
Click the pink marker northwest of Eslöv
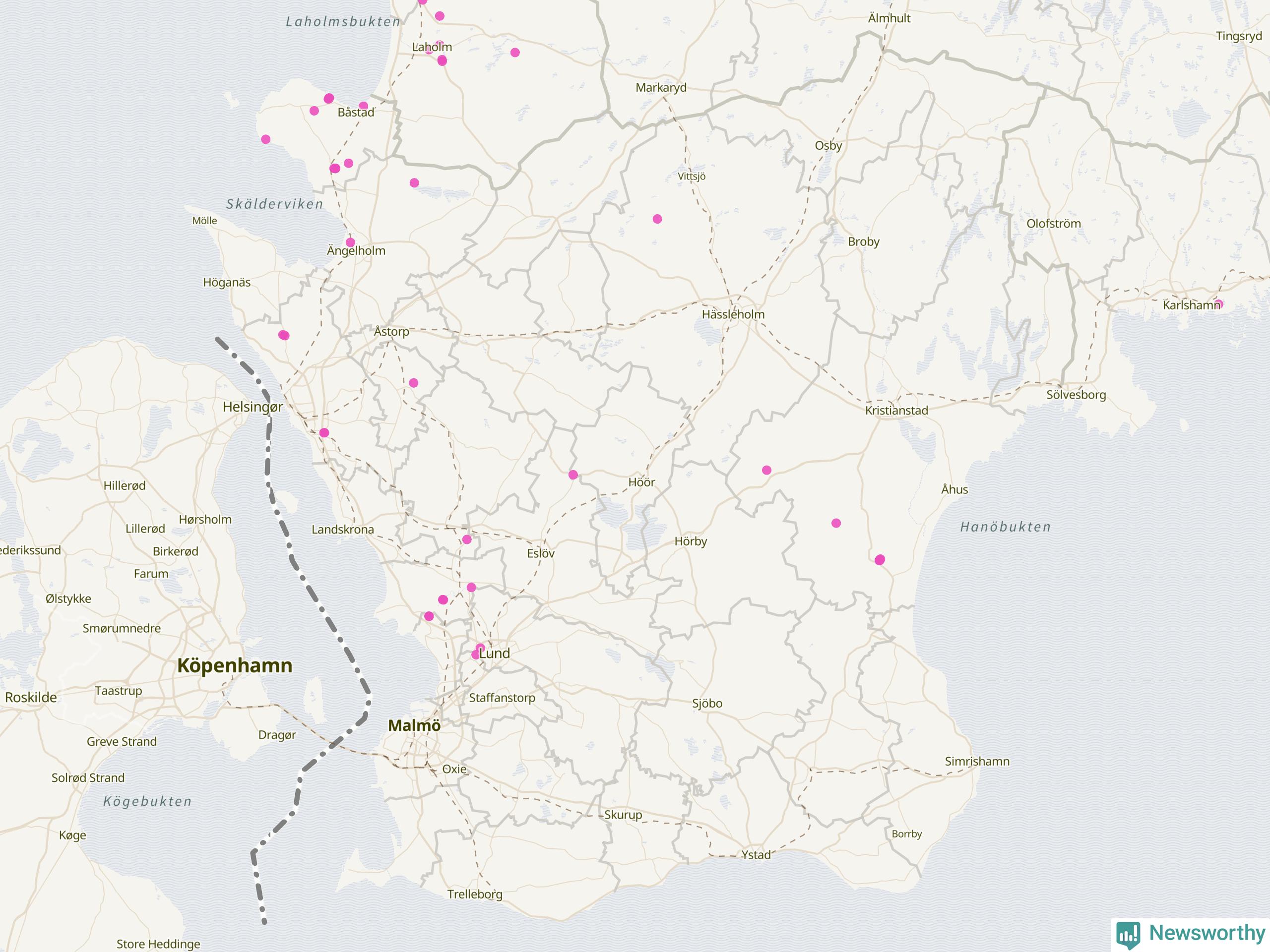(x=466, y=539)
